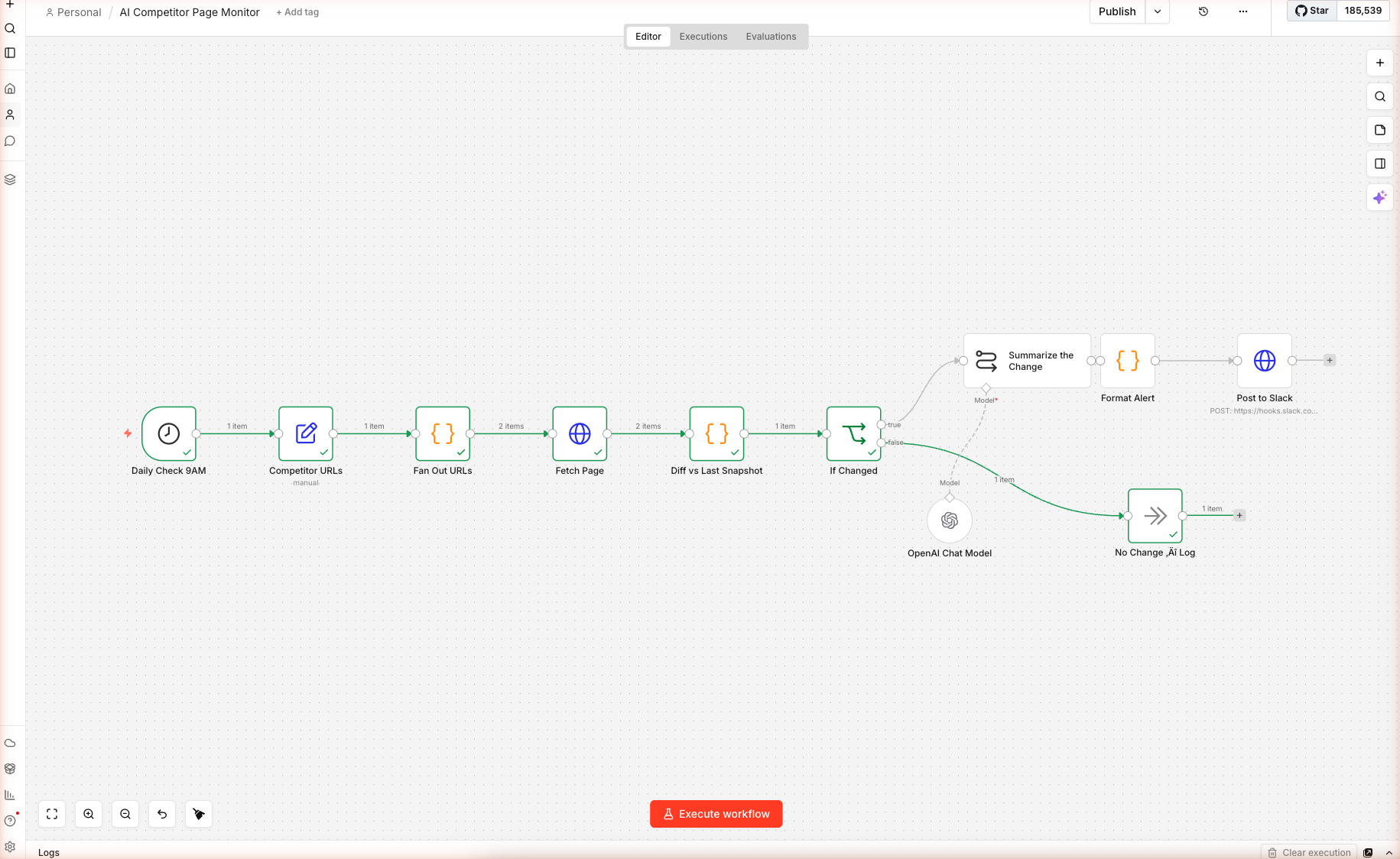Open the workflow history icon
This screenshot has height=859, width=1400.
pos(1203,11)
